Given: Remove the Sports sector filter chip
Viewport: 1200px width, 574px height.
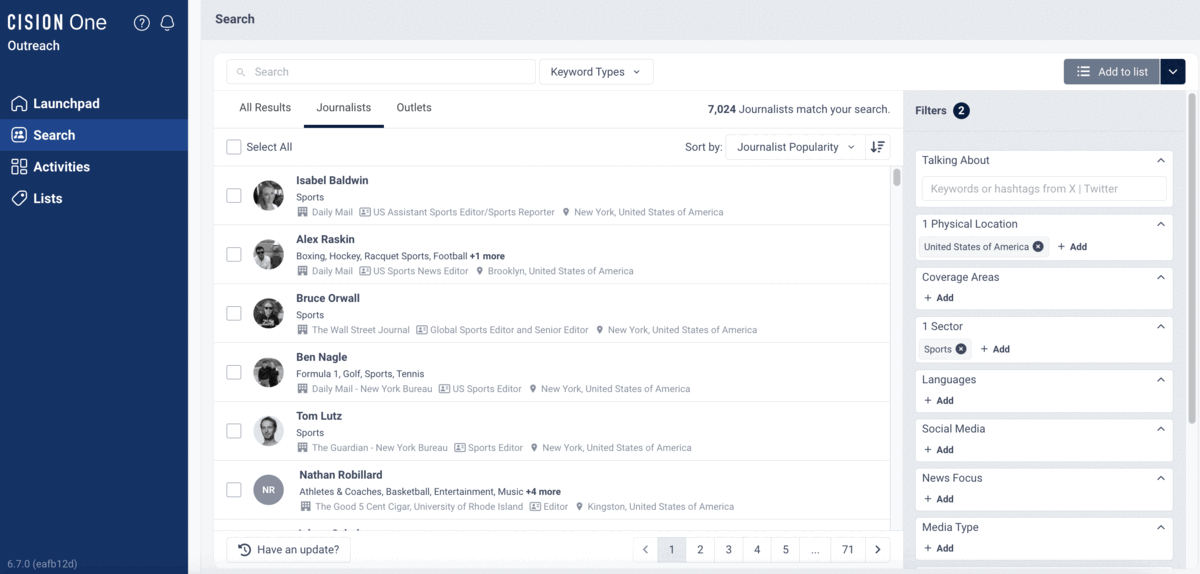Looking at the screenshot, I should click(961, 349).
